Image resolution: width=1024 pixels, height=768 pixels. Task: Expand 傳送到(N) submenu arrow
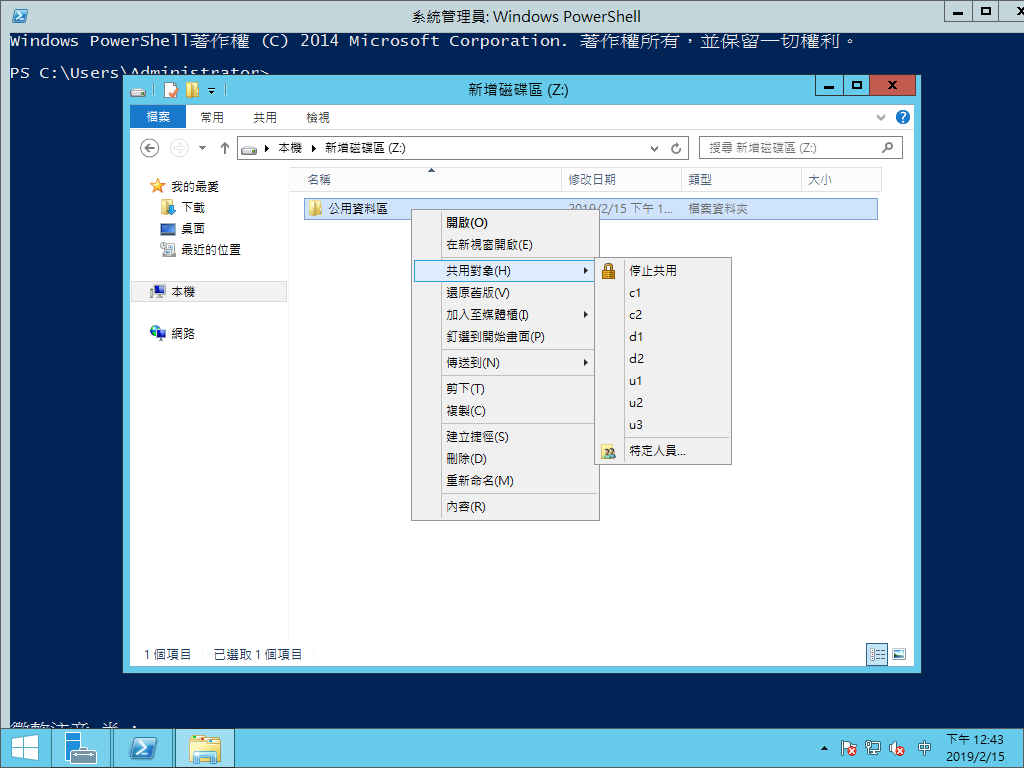586,362
